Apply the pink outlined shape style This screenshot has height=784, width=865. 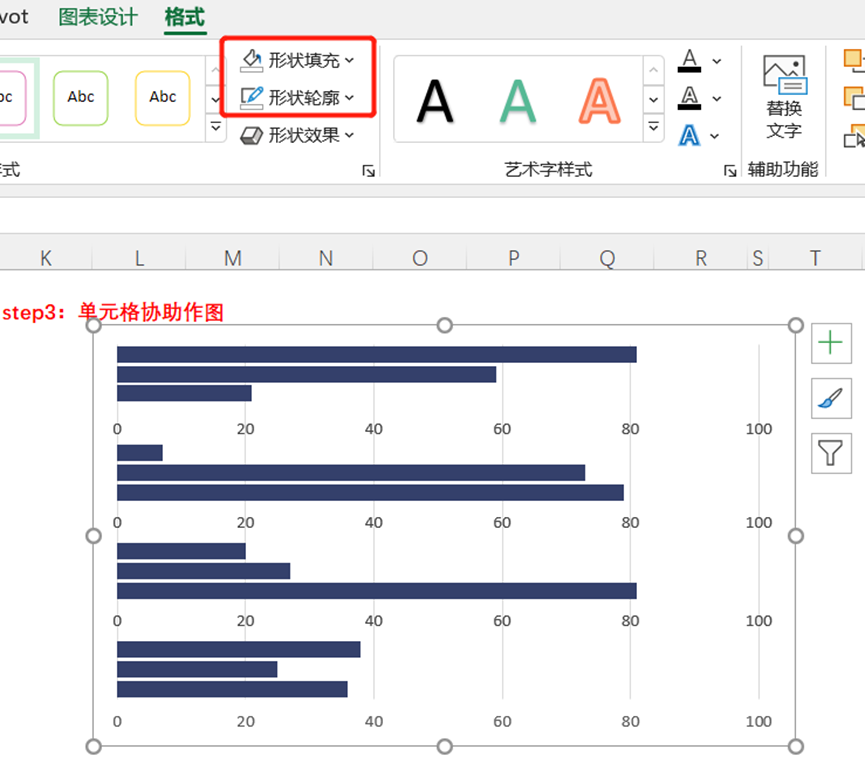click(11, 98)
